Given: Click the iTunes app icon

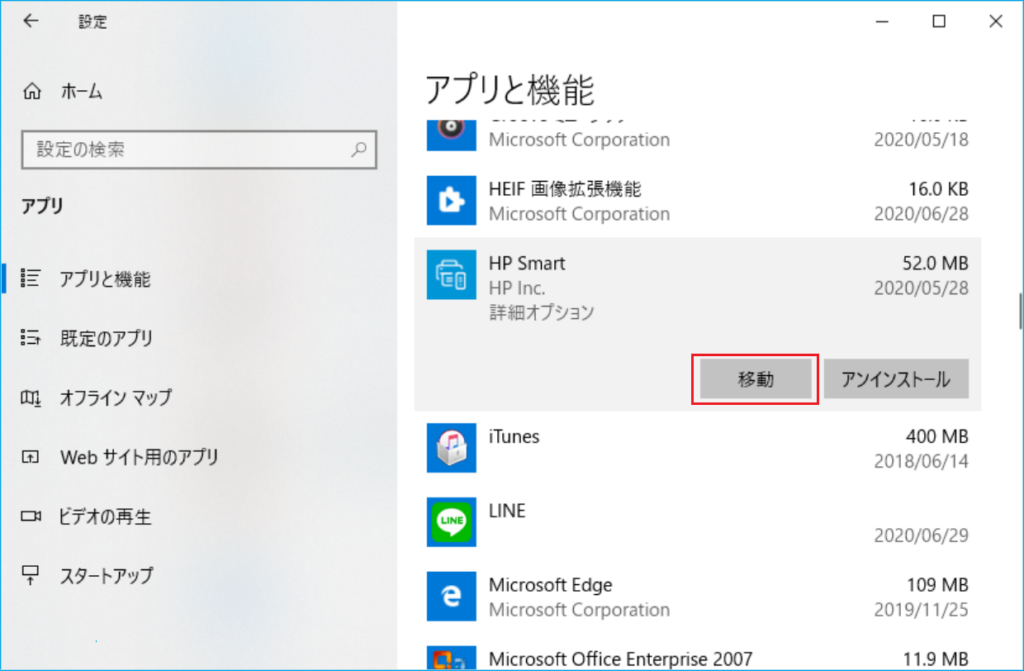Looking at the screenshot, I should click(451, 448).
